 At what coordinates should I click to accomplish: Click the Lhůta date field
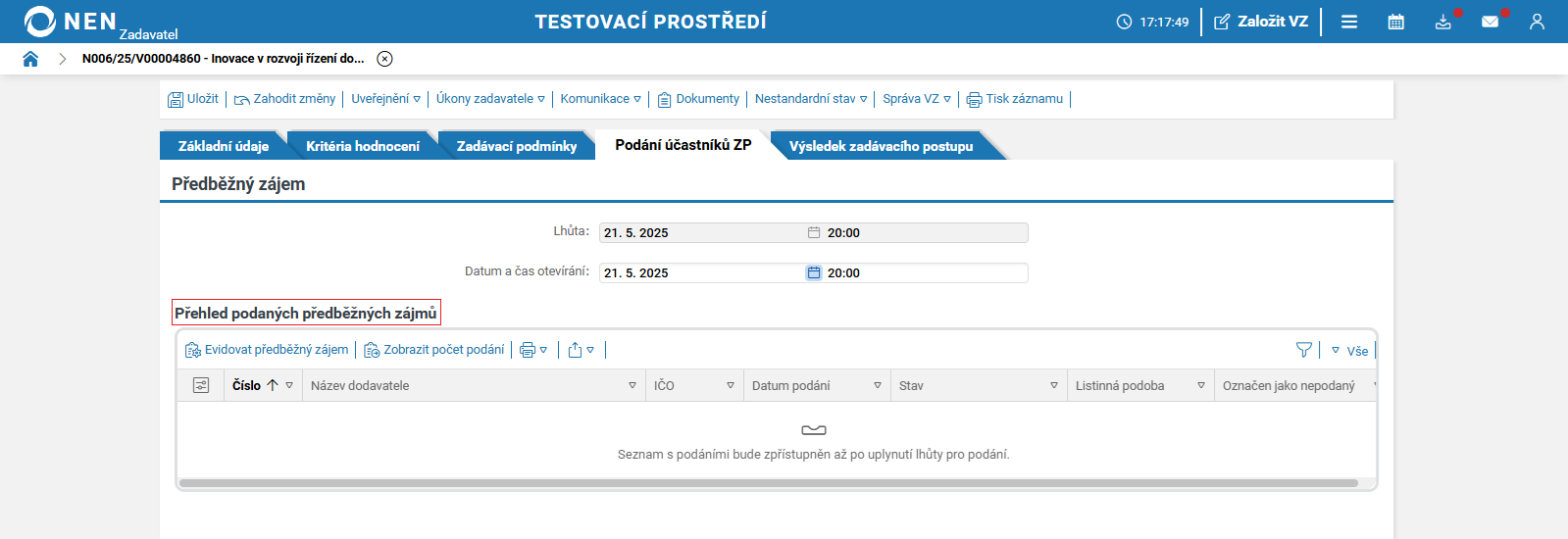701,233
